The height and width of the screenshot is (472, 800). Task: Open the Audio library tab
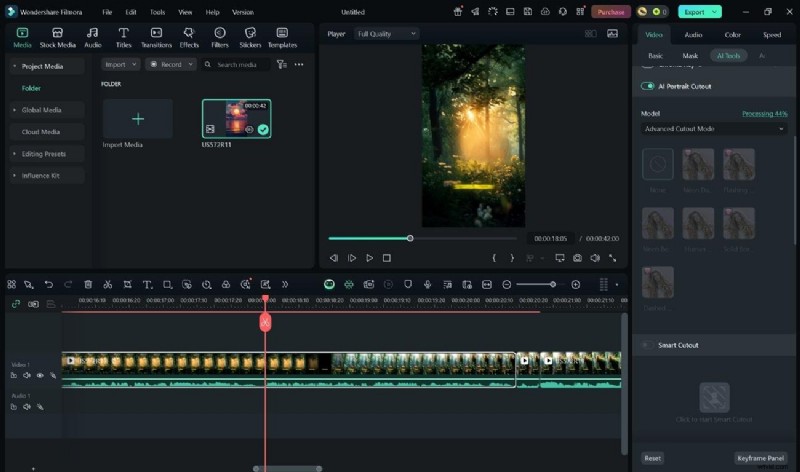click(x=92, y=38)
